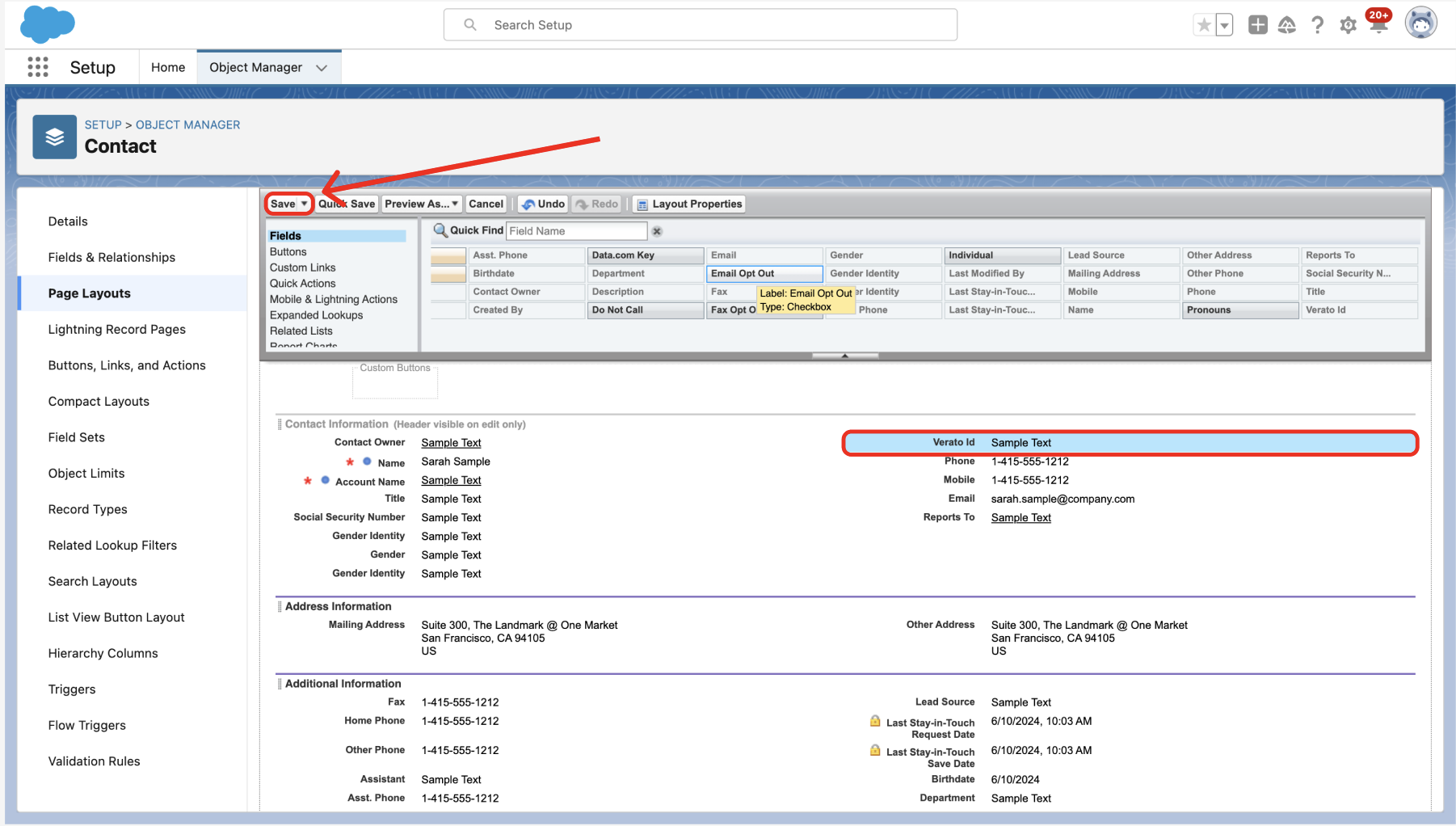This screenshot has width=1456, height=826.
Task: Open Related Lookup Filters
Action: click(112, 545)
